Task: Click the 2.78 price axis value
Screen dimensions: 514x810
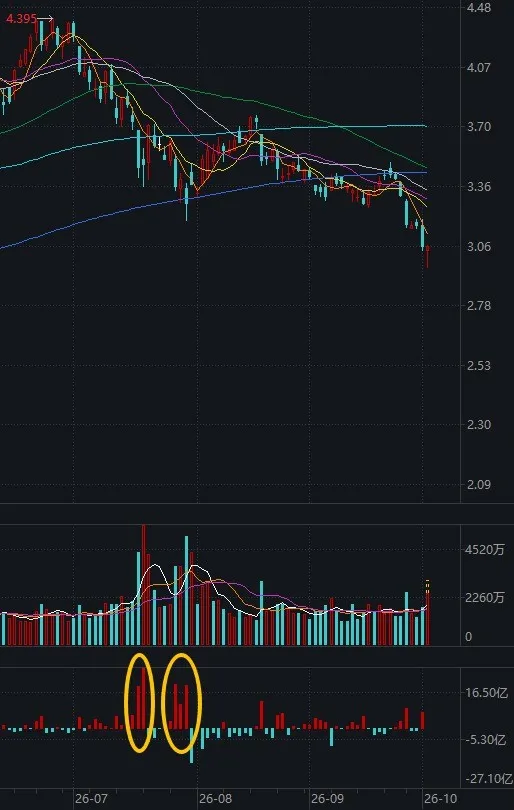Action: coord(478,305)
